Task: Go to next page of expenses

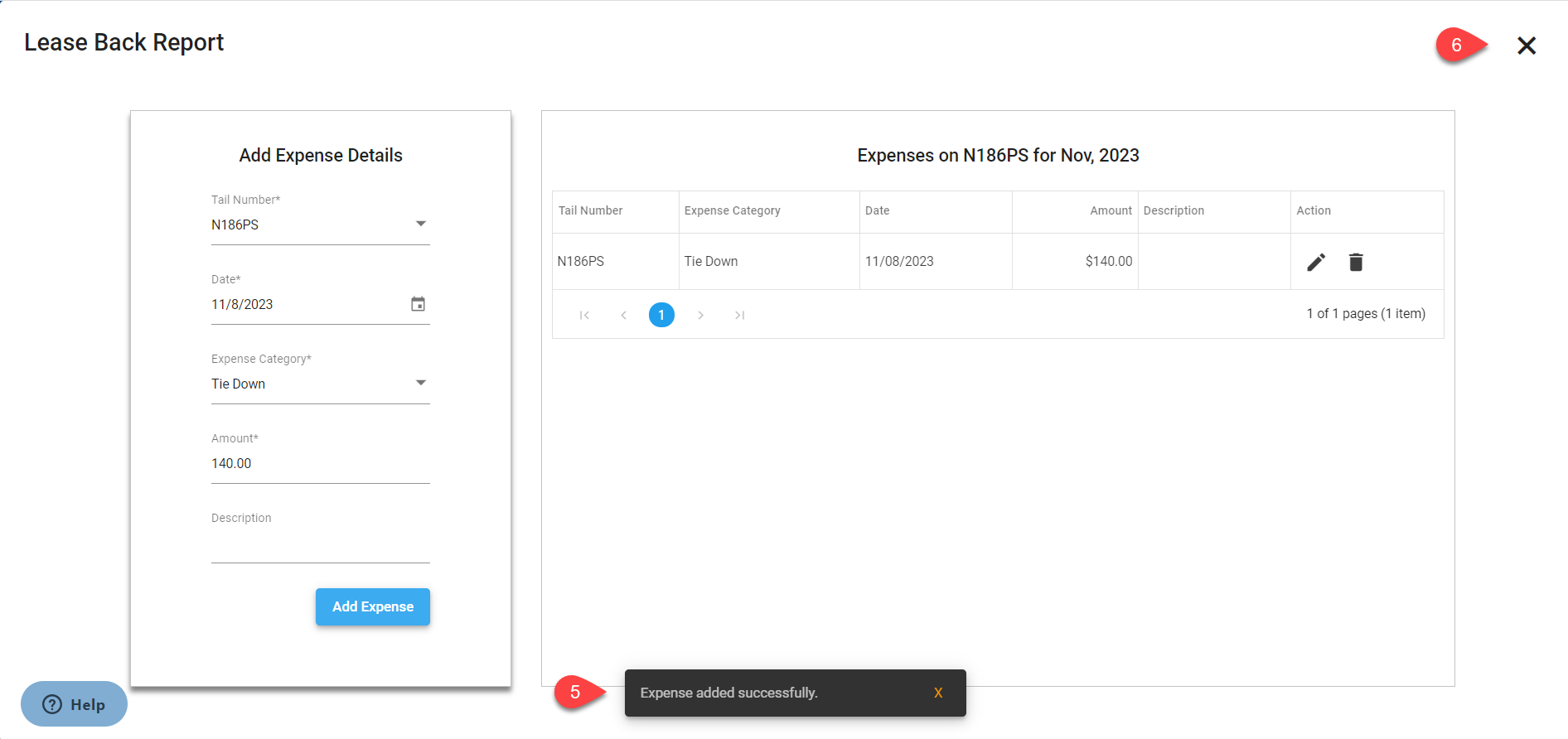Action: tap(700, 315)
